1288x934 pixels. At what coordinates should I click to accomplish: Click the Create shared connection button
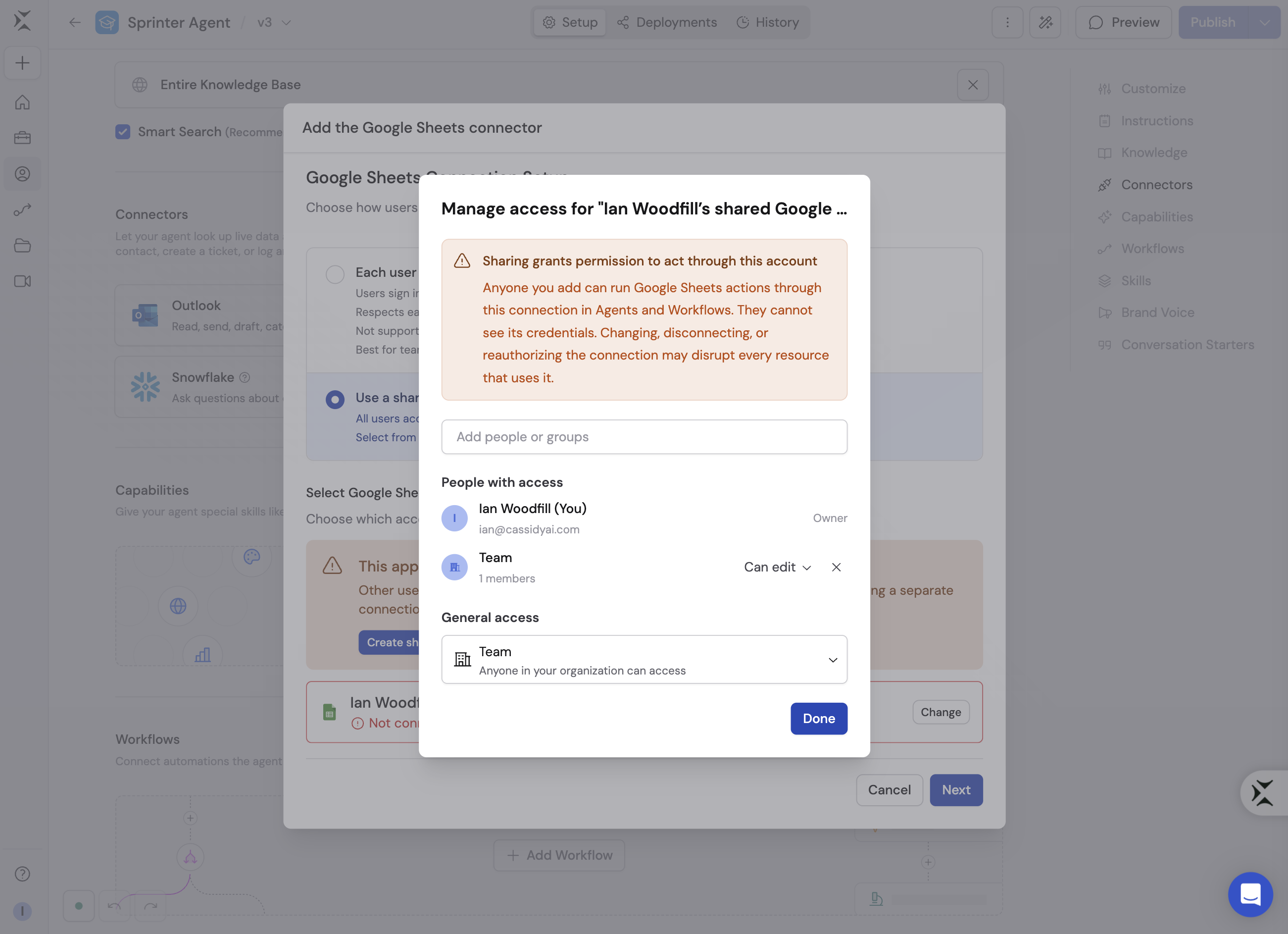click(390, 642)
